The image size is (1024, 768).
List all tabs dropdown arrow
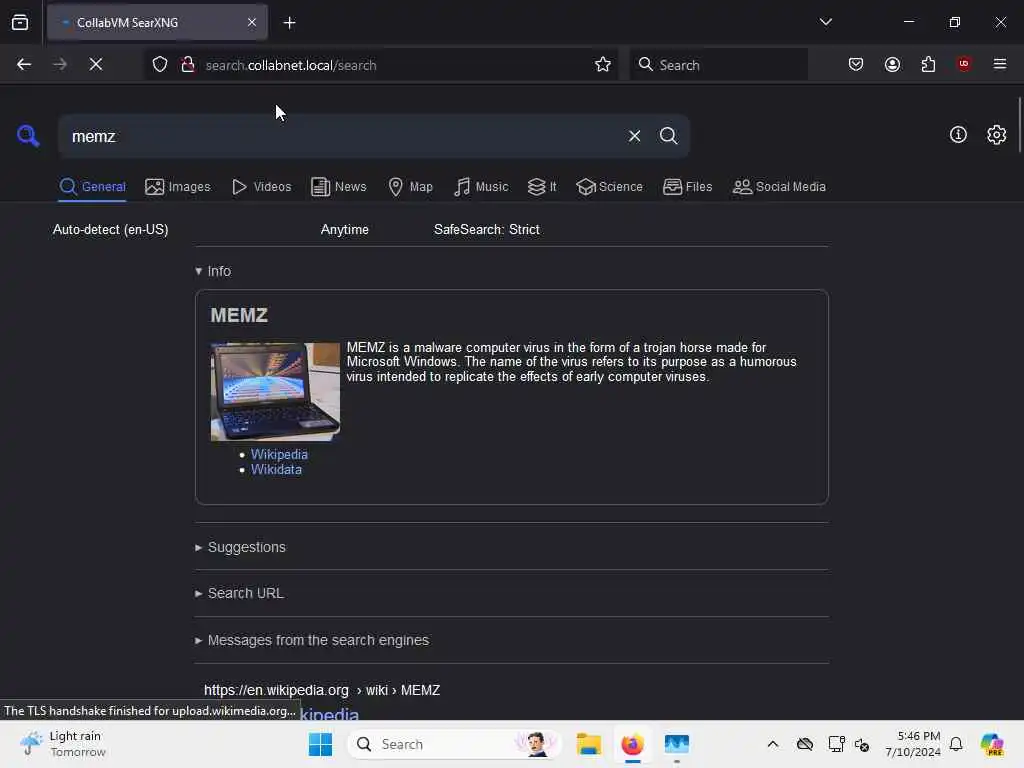(825, 22)
